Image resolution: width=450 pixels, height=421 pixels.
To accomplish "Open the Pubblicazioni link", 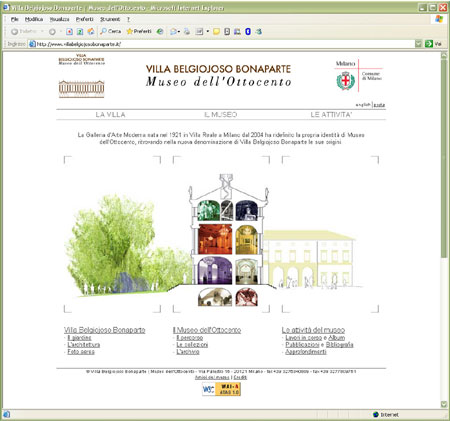I will point(302,345).
